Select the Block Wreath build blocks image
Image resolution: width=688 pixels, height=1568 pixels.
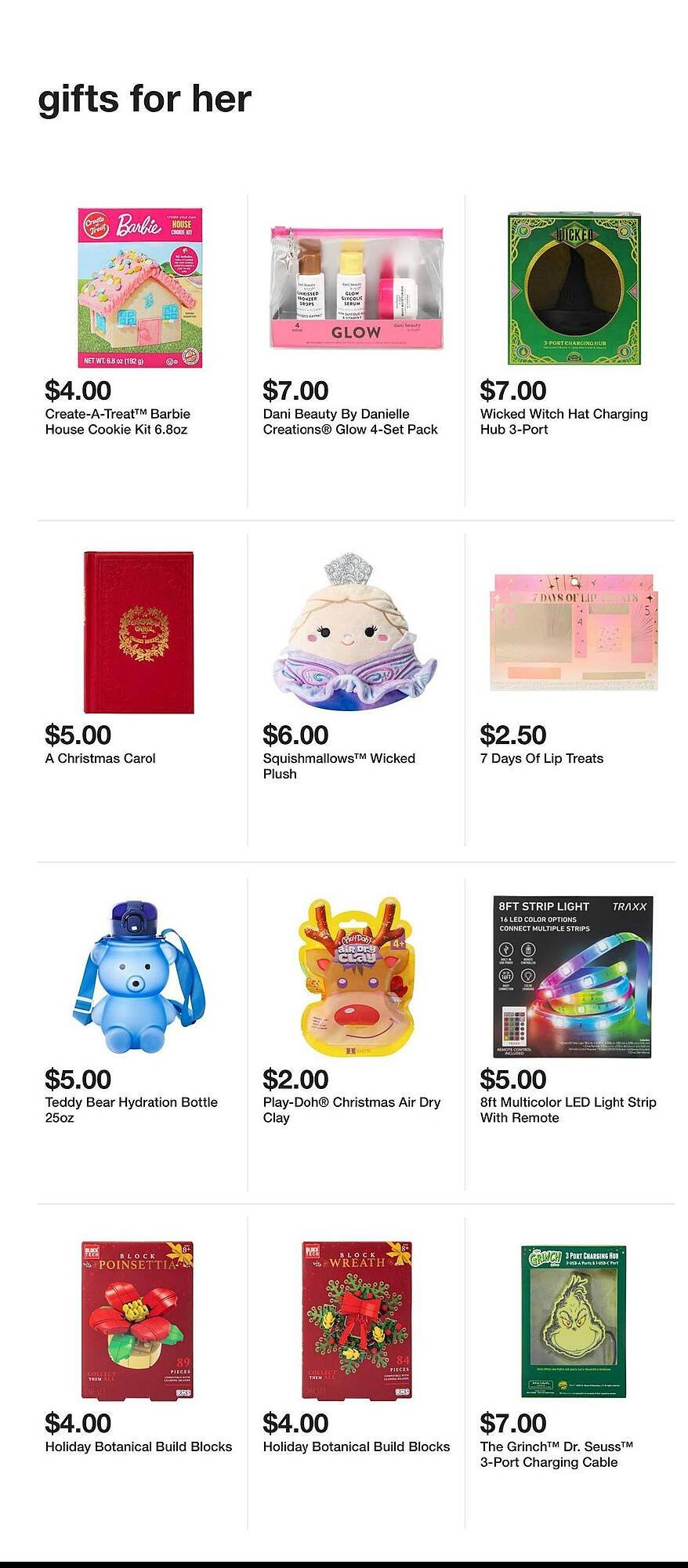tap(357, 1320)
